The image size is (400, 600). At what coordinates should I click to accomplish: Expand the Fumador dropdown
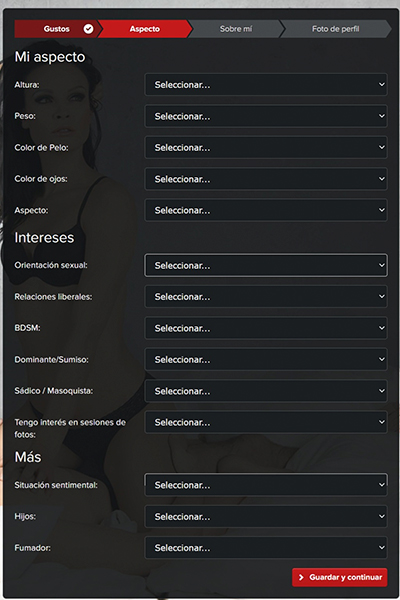tap(266, 548)
